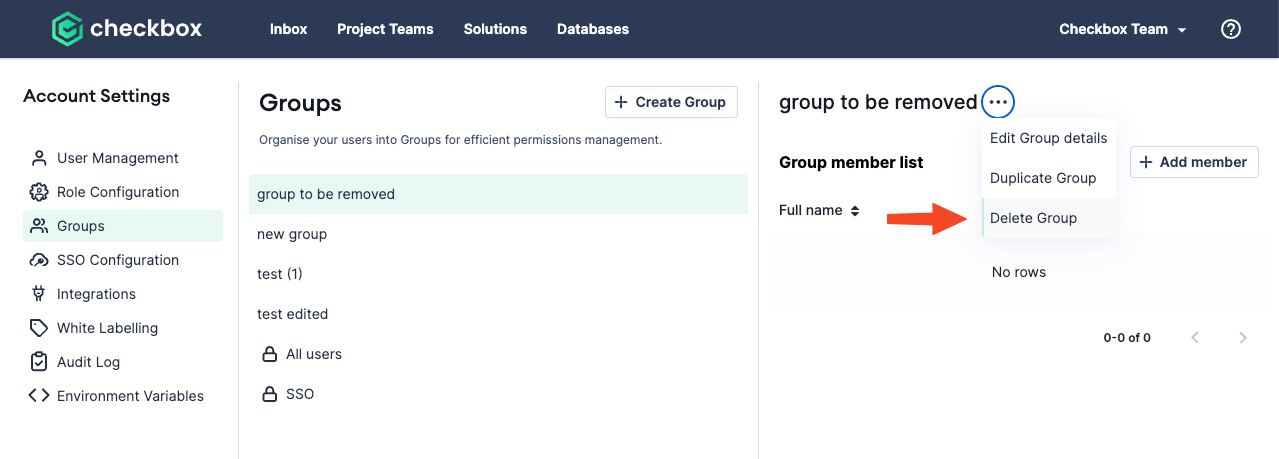Click the Integrations plug icon
Viewport: 1279px width, 459px height.
(39, 294)
